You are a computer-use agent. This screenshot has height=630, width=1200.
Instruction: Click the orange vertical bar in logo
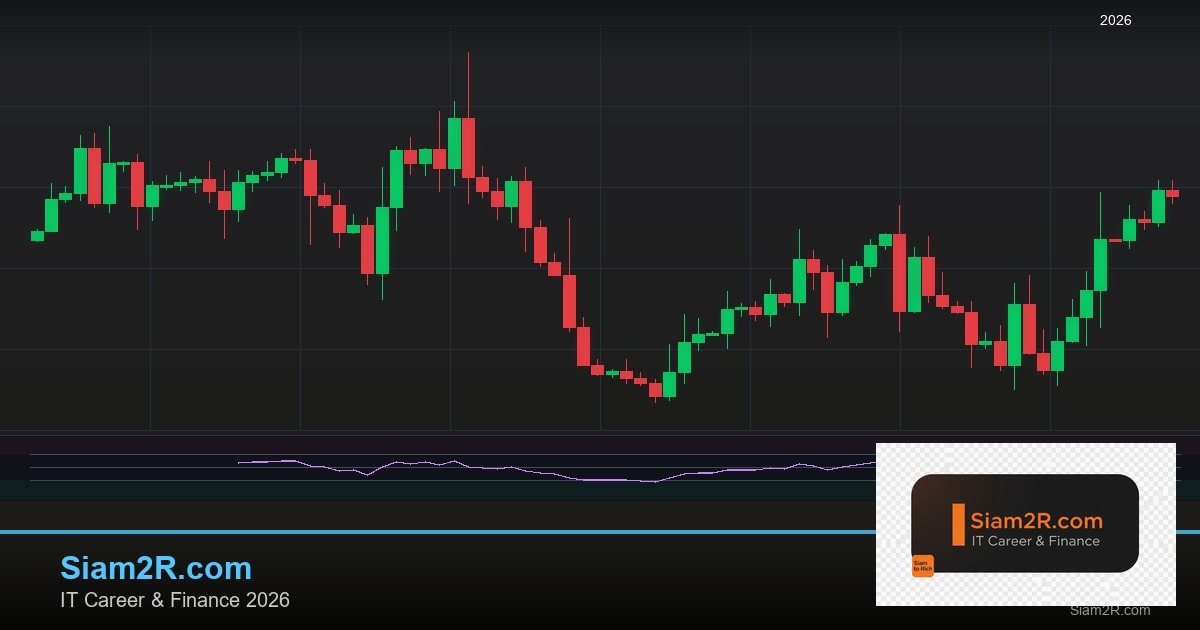tap(958, 525)
